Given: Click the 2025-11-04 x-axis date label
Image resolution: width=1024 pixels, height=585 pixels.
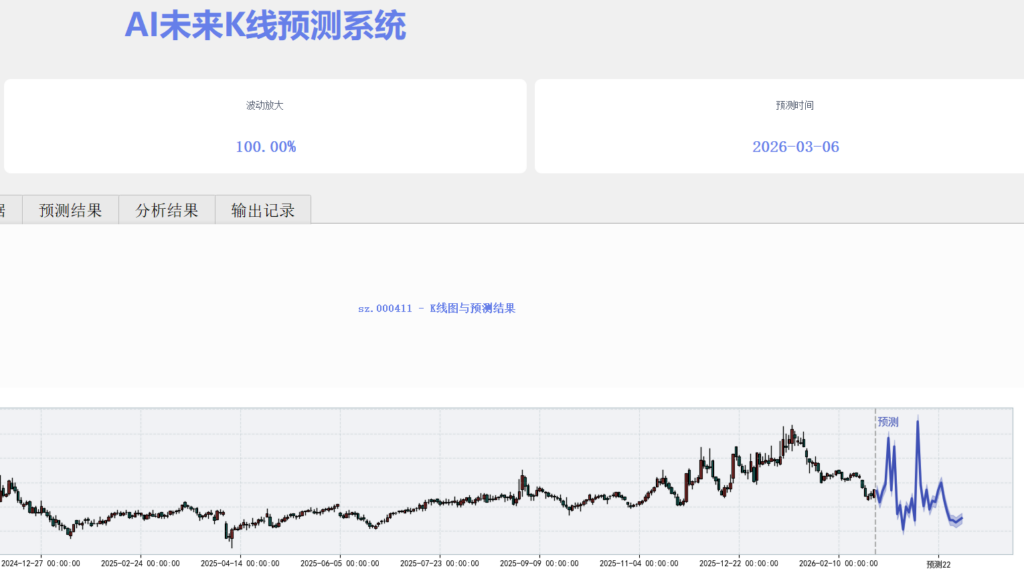Looking at the screenshot, I should point(639,564).
